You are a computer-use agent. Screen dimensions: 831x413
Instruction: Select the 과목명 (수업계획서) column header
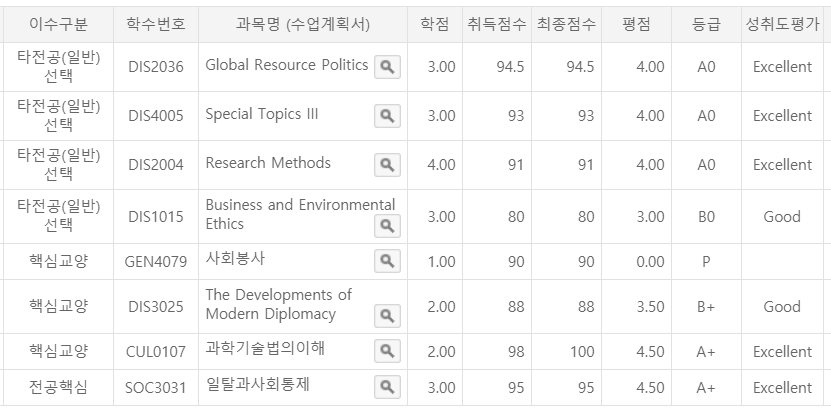(303, 24)
